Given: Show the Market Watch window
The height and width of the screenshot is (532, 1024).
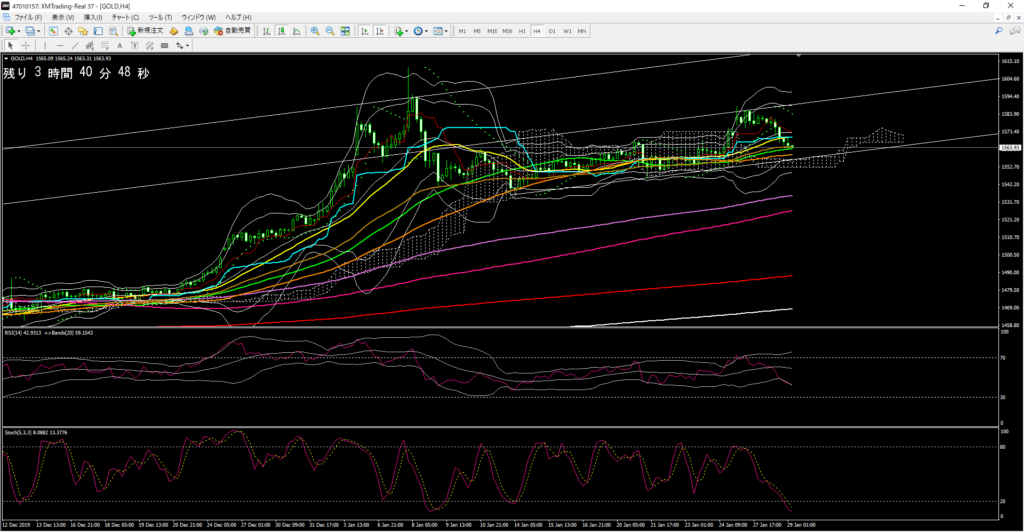Looking at the screenshot, I should pyautogui.click(x=53, y=31).
